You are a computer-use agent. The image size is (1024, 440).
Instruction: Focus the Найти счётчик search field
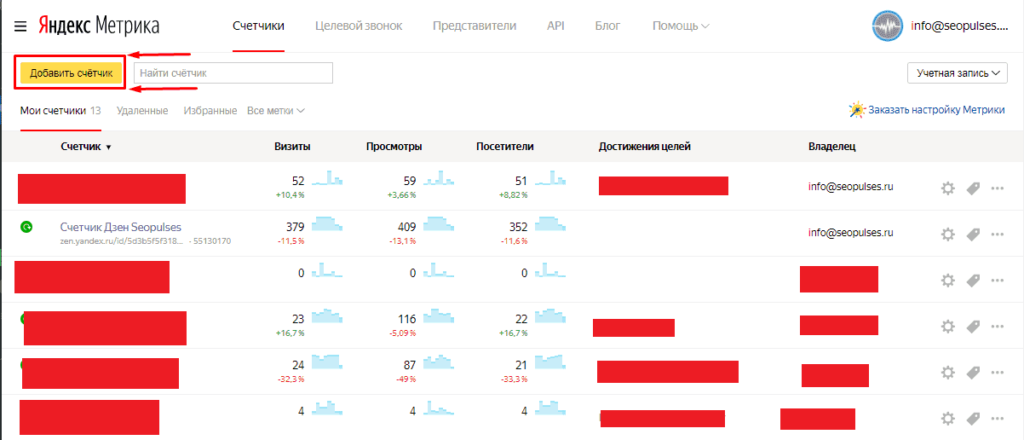233,73
